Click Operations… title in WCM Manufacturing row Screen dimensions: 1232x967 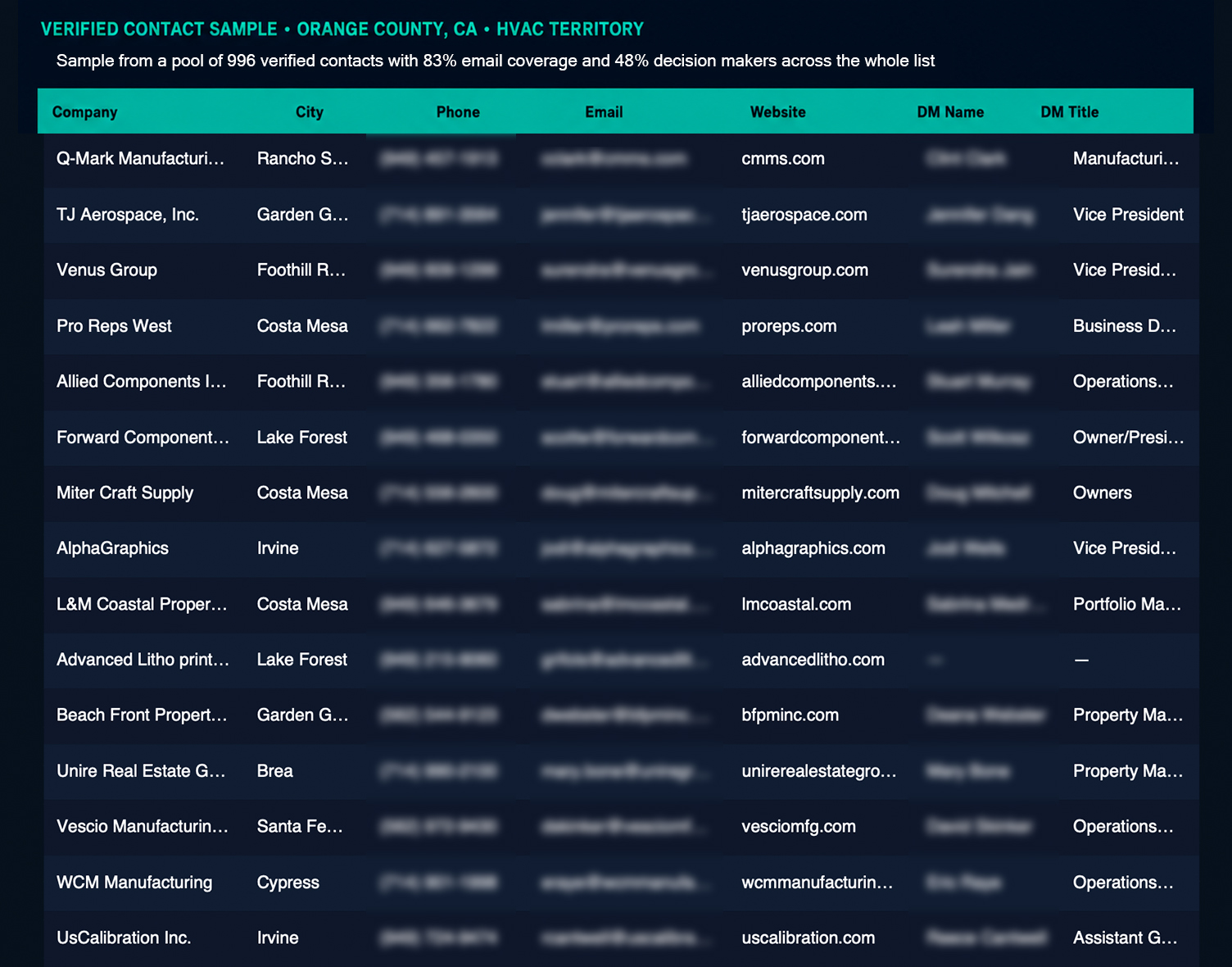coord(1123,883)
